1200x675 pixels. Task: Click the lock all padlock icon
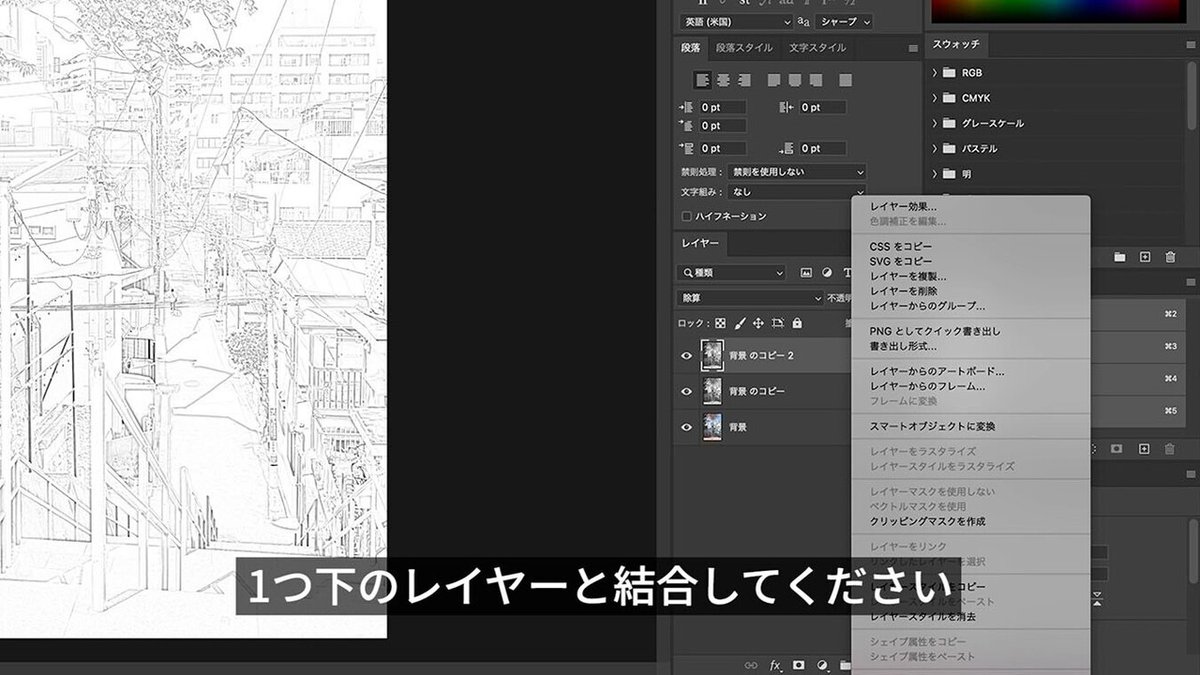pyautogui.click(x=797, y=323)
